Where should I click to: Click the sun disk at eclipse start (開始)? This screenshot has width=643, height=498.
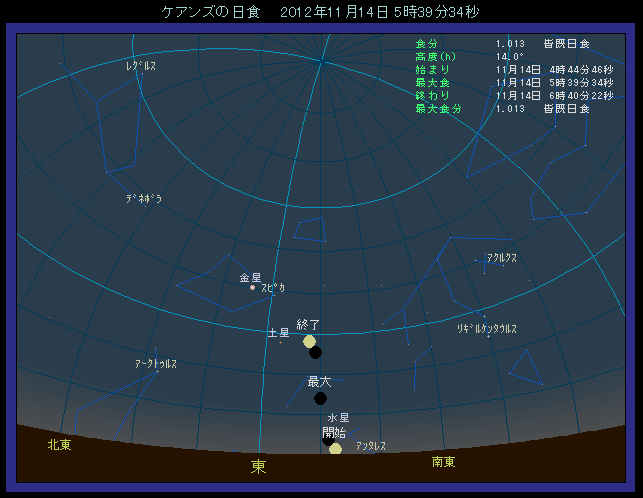(x=335, y=449)
